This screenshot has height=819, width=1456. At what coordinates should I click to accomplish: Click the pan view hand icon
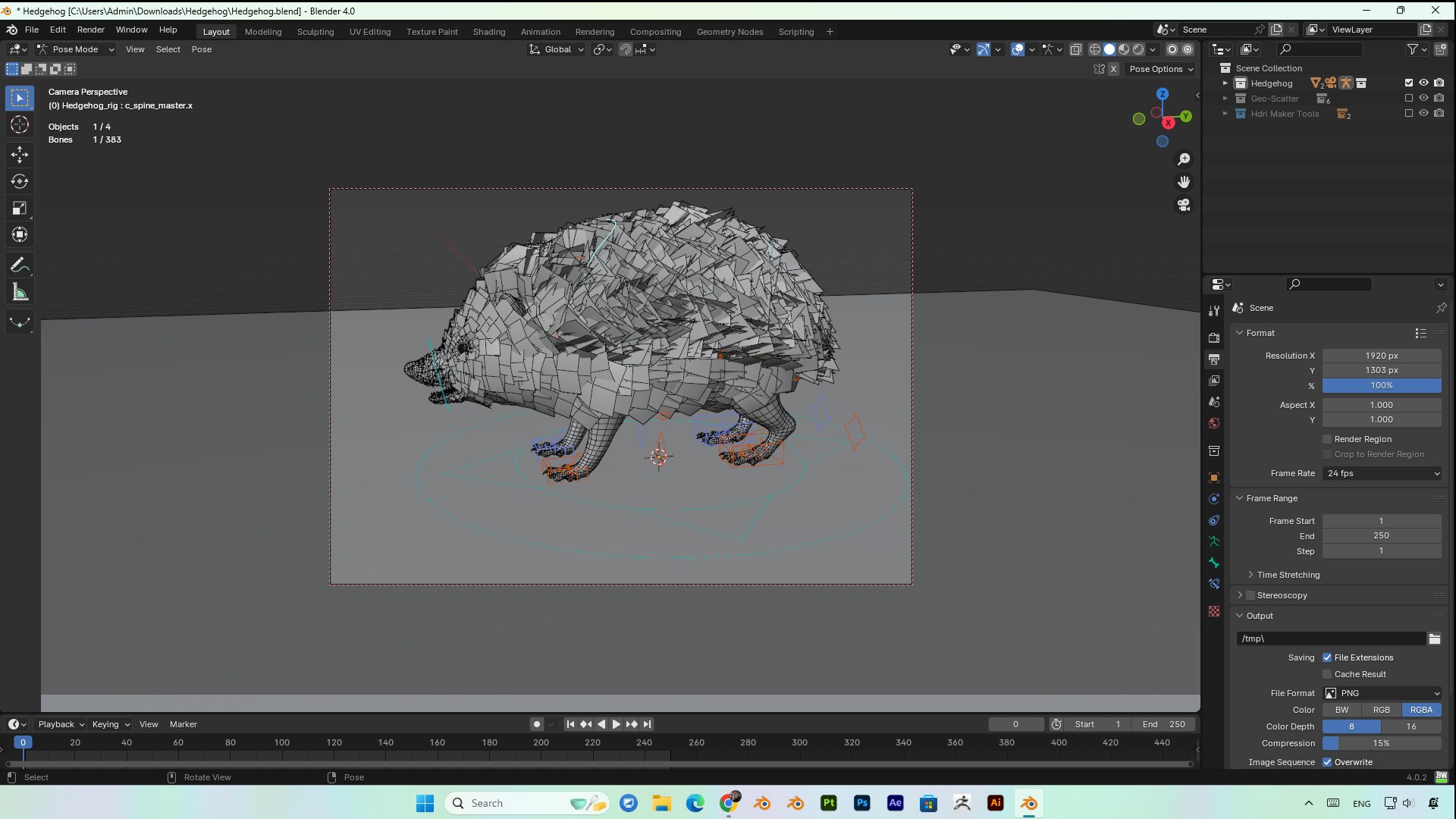(1184, 182)
